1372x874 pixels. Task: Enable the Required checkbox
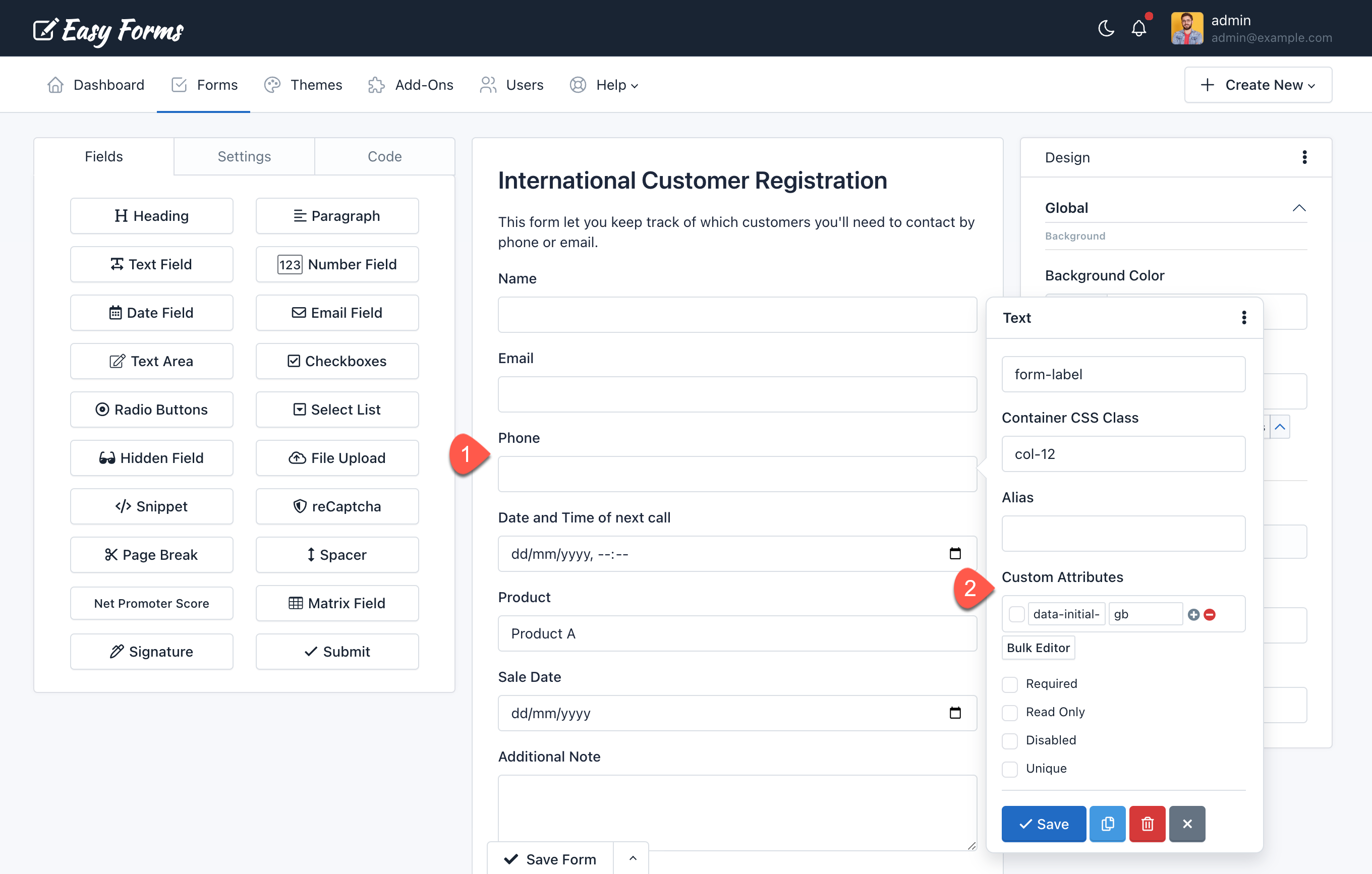(1010, 684)
